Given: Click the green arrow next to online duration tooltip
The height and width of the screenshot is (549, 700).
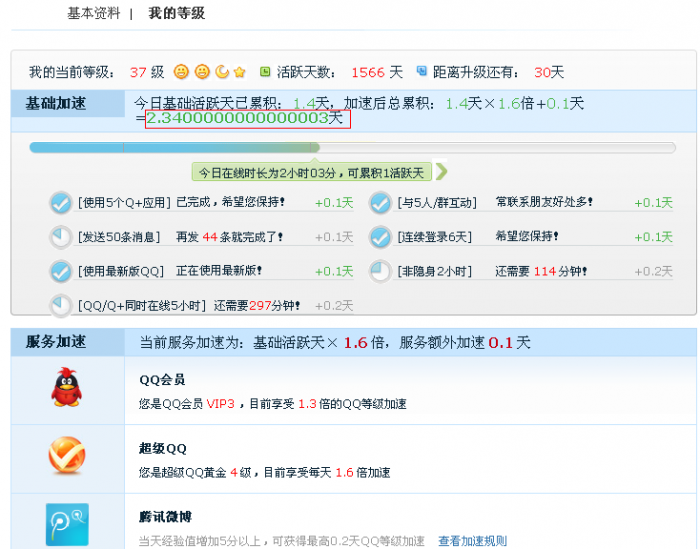Looking at the screenshot, I should [441, 171].
